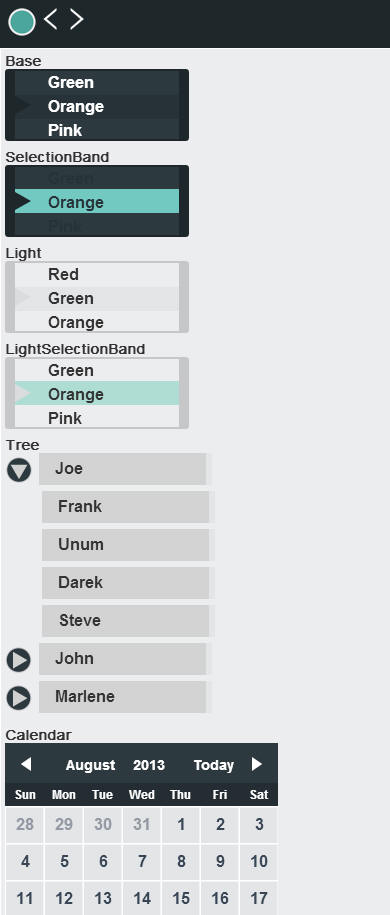Viewport: 390px width, 915px height.
Task: Pick Pink in the LightSelectionBand picker
Action: click(97, 418)
